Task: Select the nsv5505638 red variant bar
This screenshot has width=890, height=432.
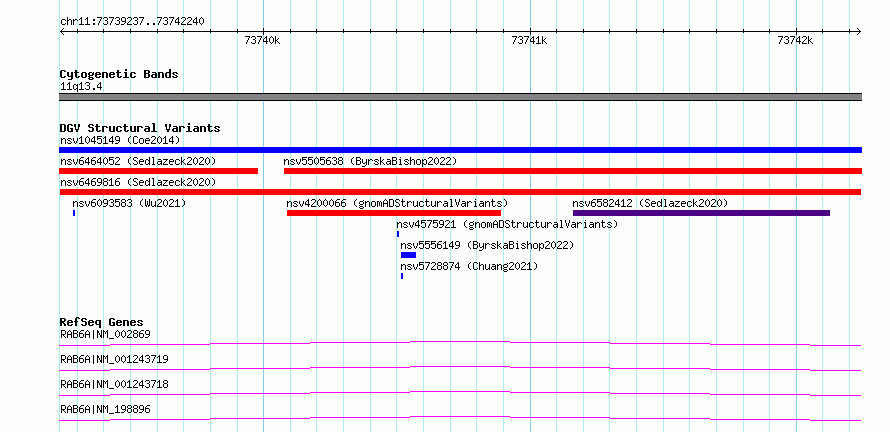Action: click(573, 171)
